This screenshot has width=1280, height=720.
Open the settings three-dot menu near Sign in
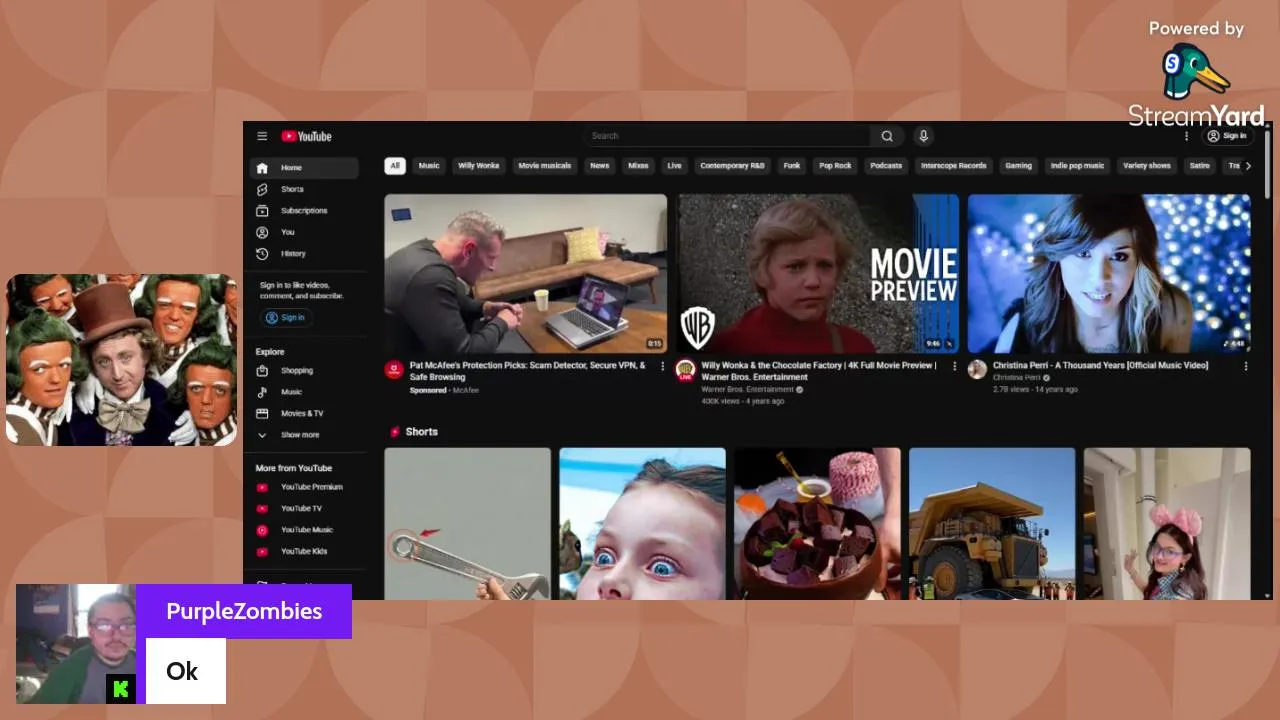coord(1187,136)
